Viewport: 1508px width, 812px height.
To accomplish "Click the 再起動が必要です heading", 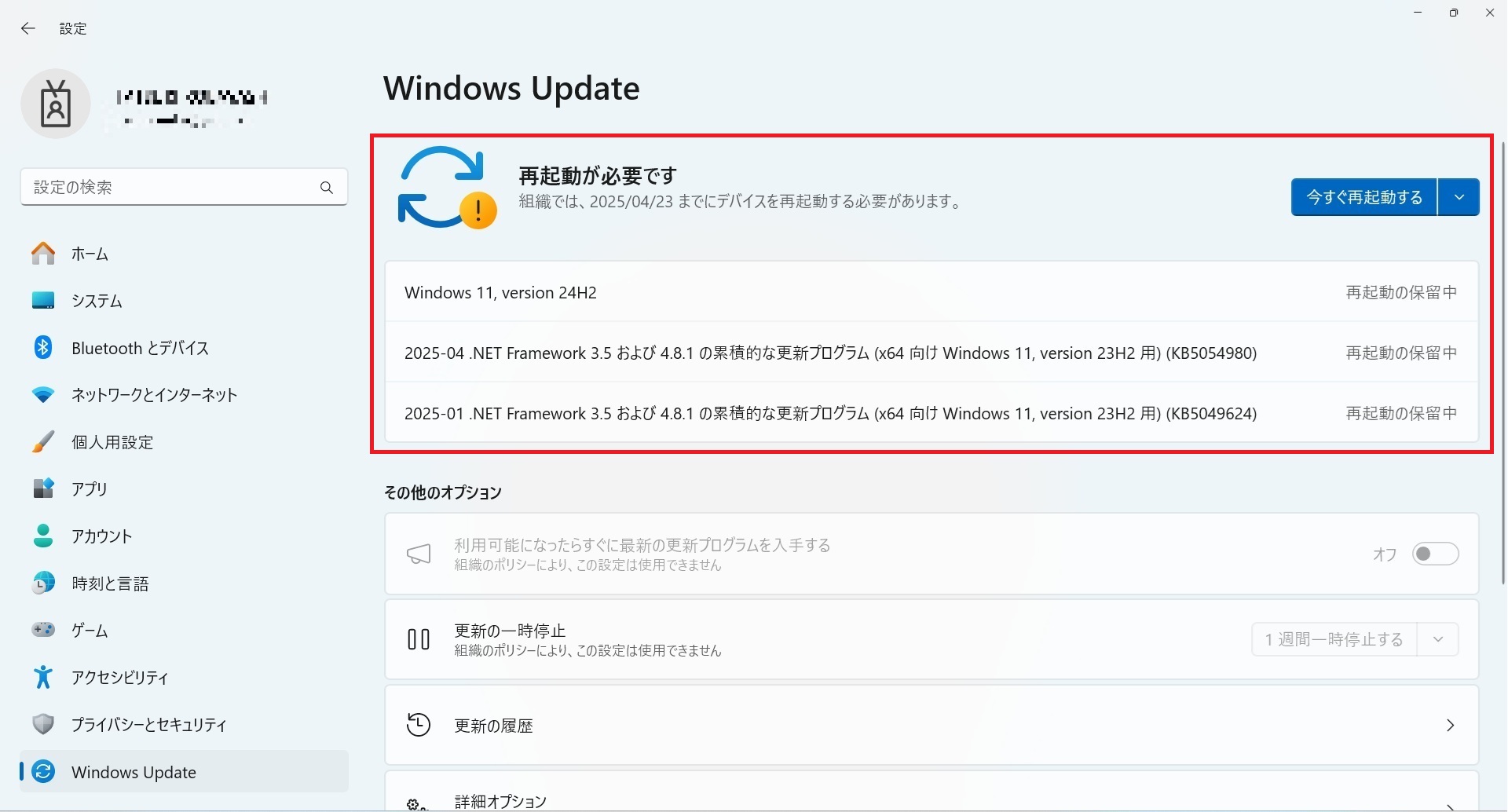I will (x=598, y=175).
